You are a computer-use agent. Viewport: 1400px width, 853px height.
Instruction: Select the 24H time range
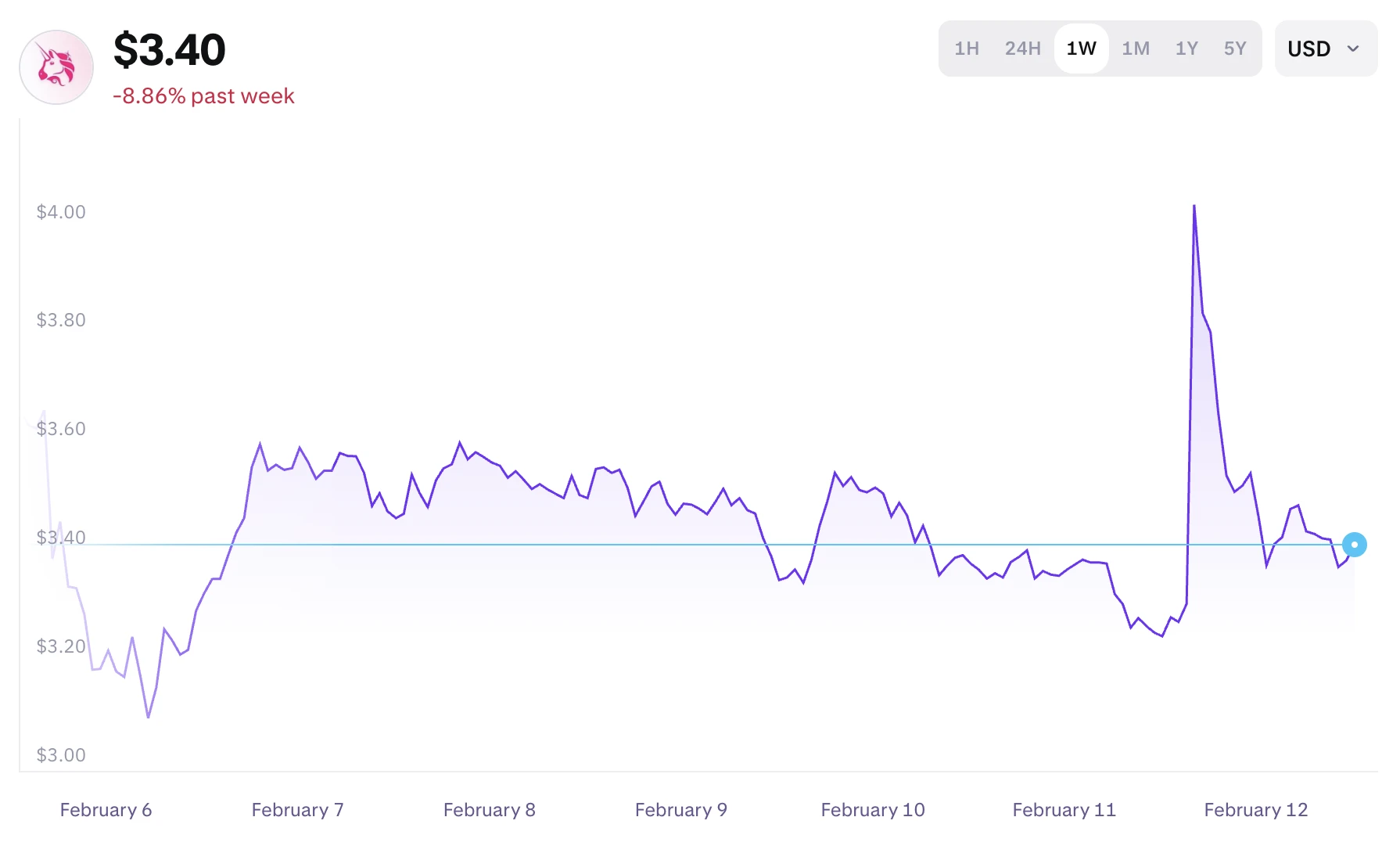[1022, 49]
